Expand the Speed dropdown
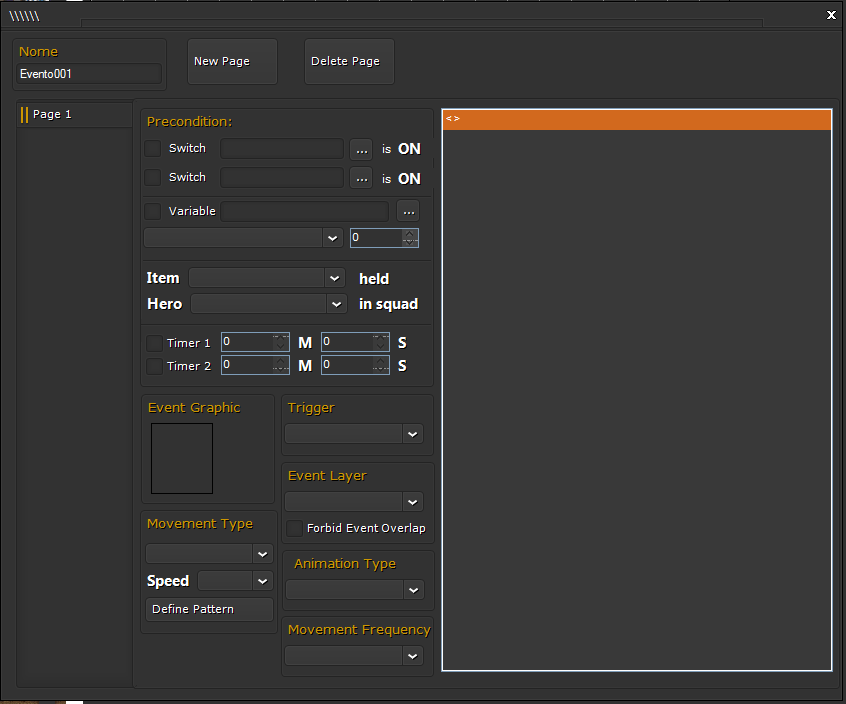The width and height of the screenshot is (846, 704). point(235,581)
